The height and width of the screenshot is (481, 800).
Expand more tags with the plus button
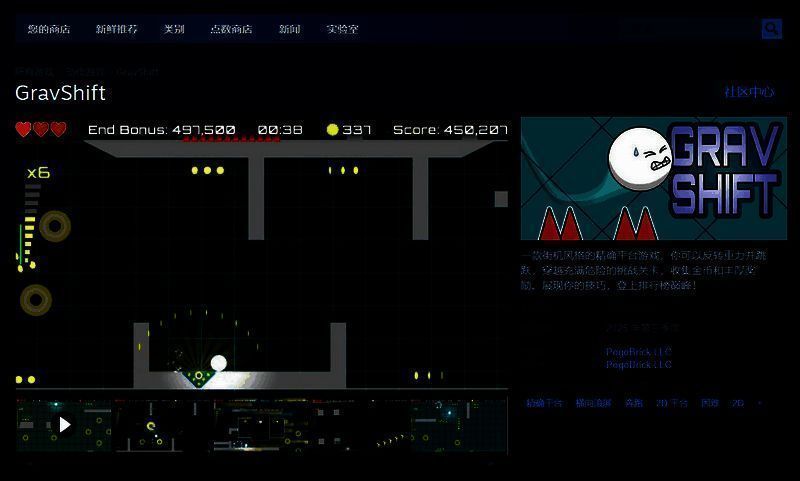[759, 404]
